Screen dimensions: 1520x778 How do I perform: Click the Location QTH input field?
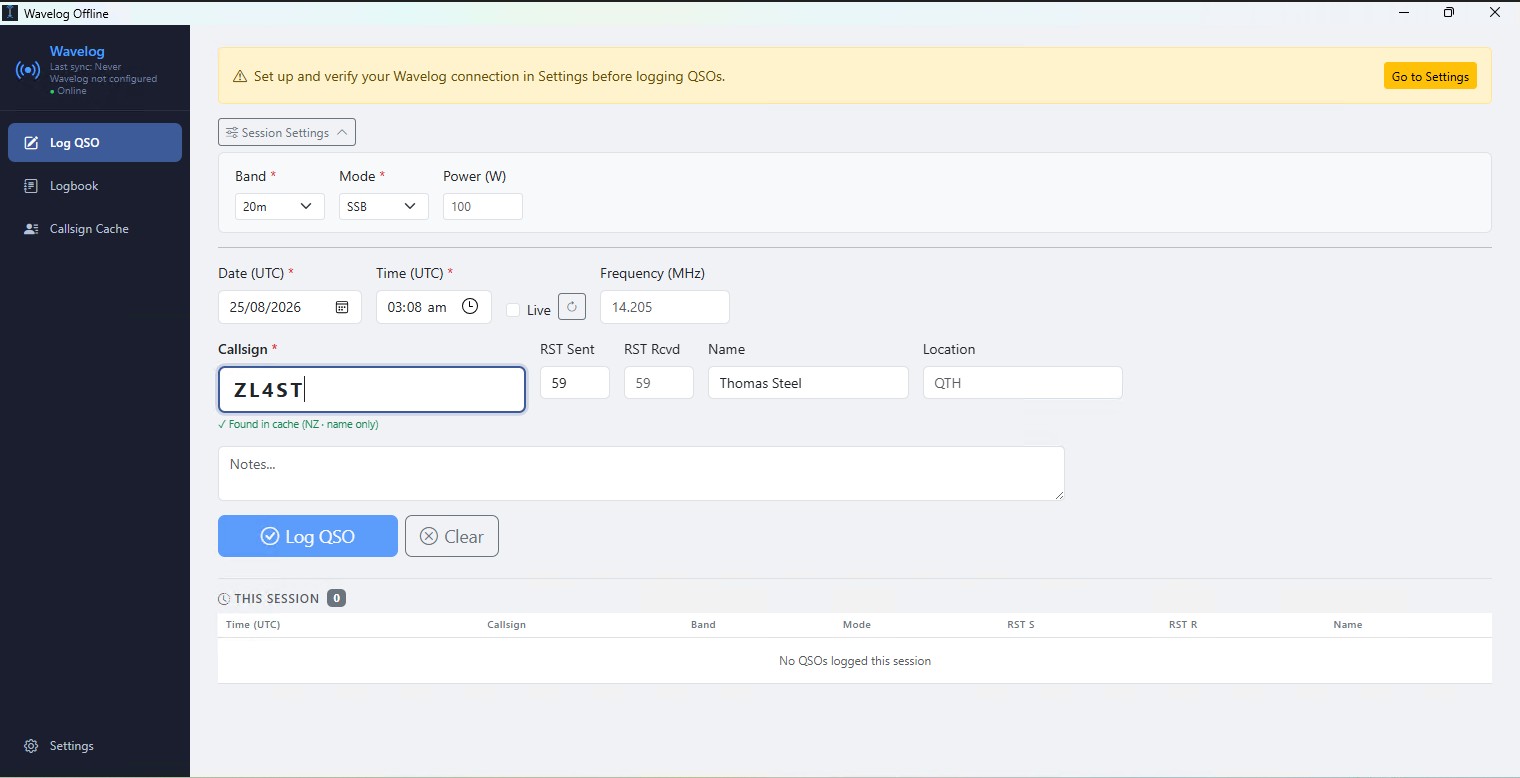click(x=1023, y=383)
